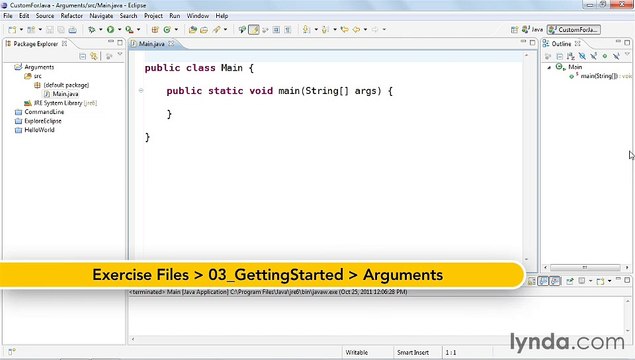Image resolution: width=635 pixels, height=360 pixels.
Task: Close the Main.java editor tab X
Action: pos(171,43)
